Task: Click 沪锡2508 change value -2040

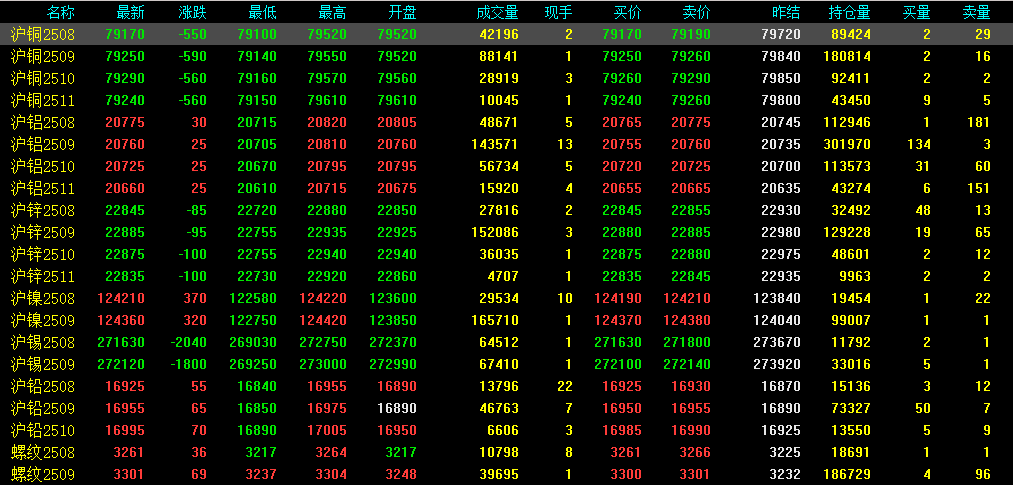Action: [x=189, y=342]
